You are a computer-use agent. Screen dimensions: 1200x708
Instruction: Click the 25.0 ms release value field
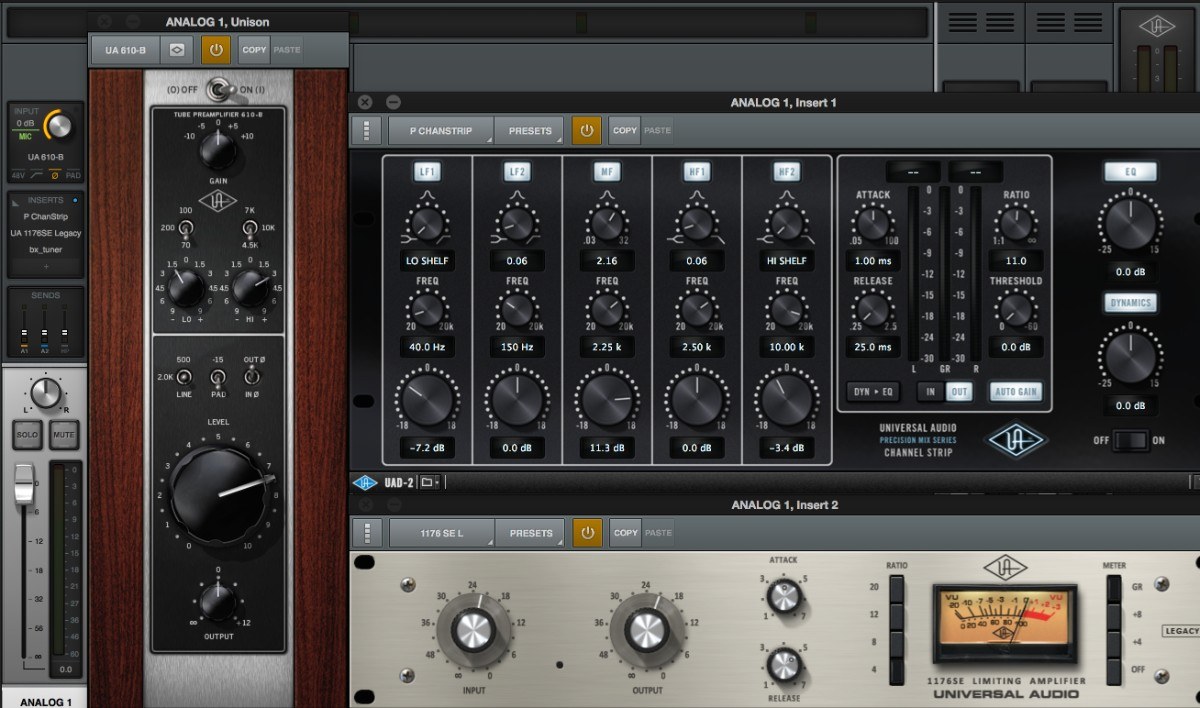coord(873,347)
